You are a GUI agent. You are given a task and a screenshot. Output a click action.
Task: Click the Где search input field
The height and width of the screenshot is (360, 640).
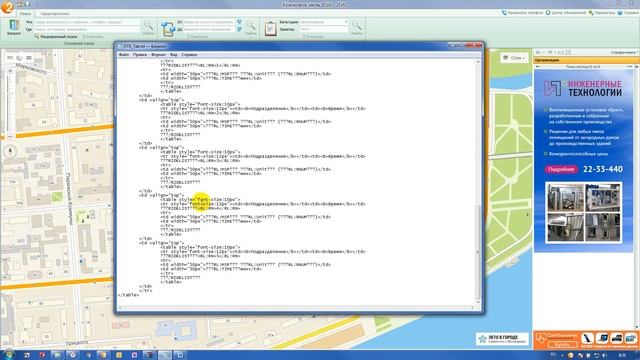tap(87, 29)
